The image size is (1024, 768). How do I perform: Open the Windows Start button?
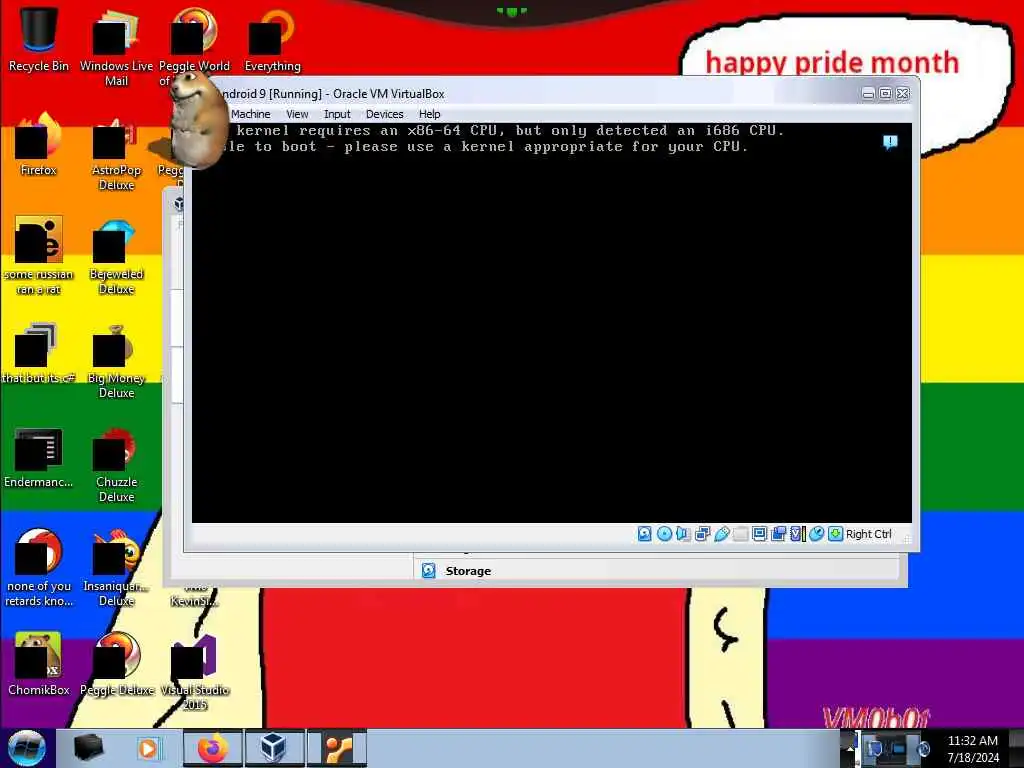coord(27,748)
